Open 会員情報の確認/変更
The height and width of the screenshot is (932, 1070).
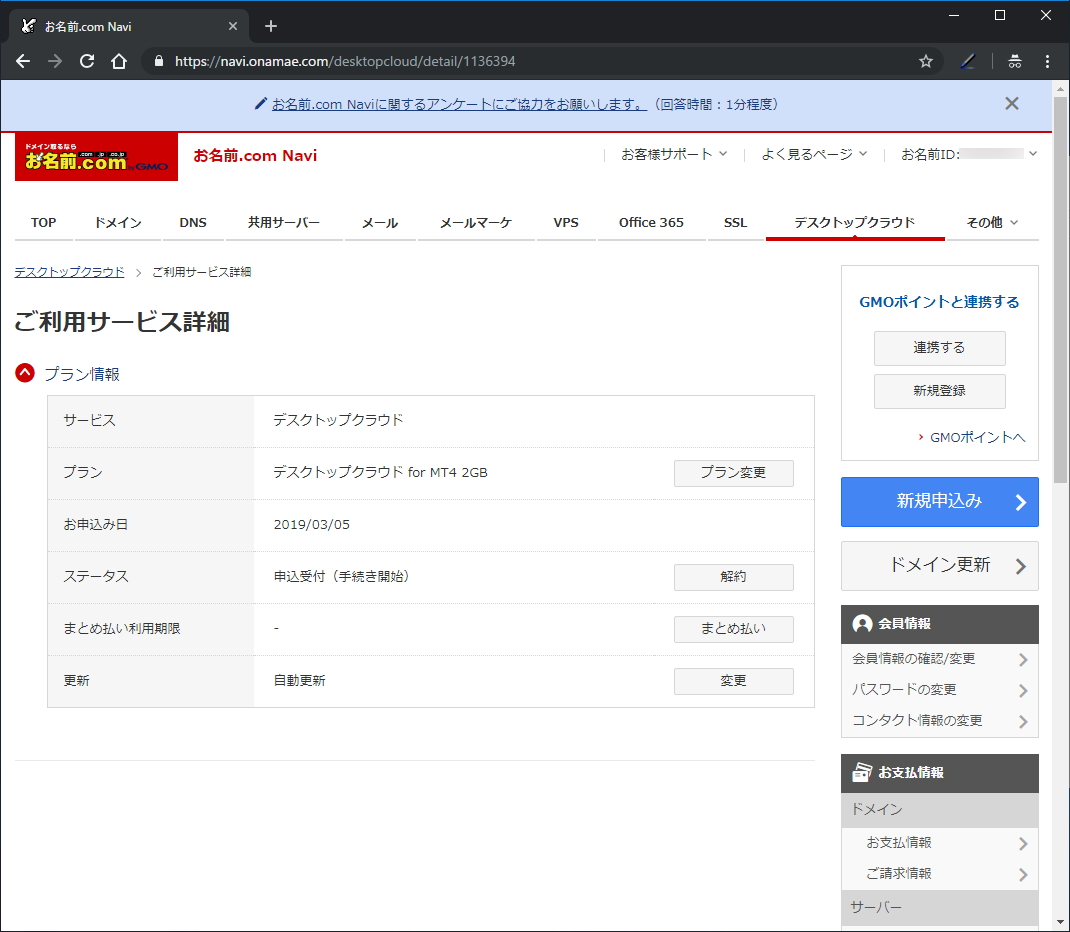coord(940,659)
